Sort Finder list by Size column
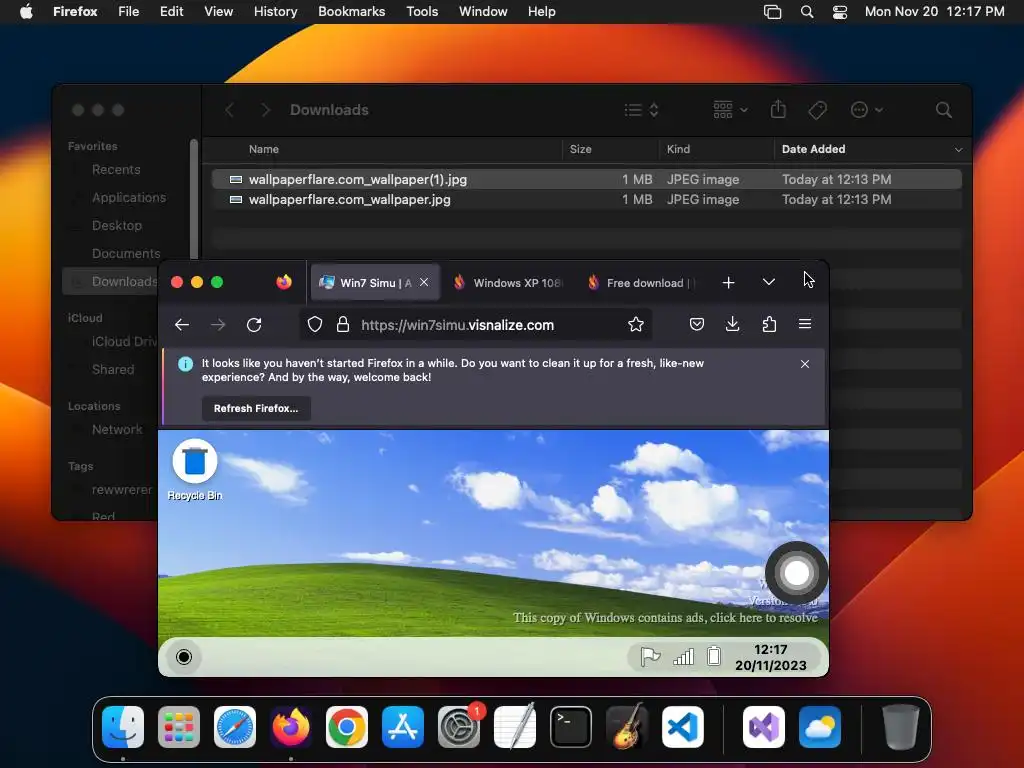 click(x=581, y=149)
